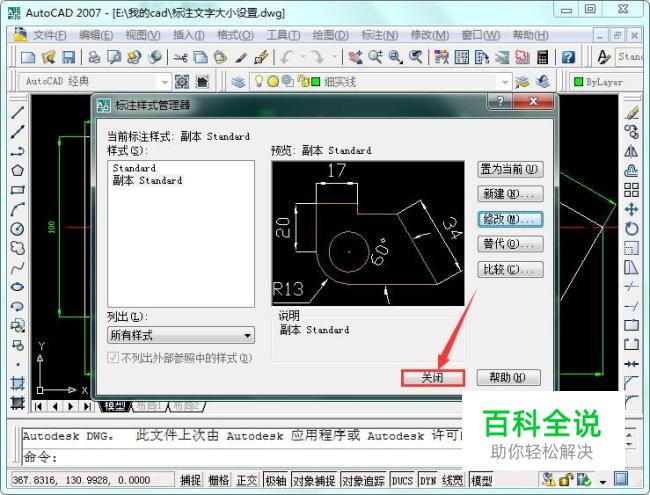
Task: Expand the undo history arrow
Action: tap(303, 57)
